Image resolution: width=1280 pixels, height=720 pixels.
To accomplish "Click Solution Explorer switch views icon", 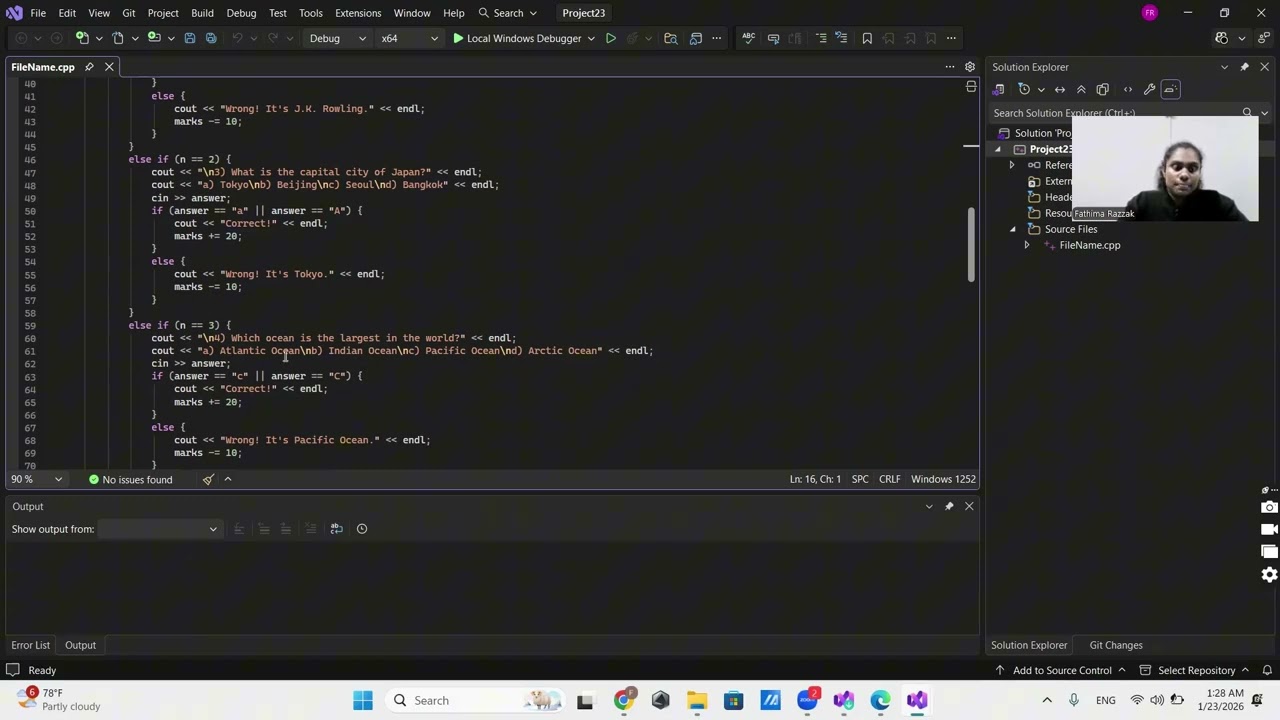I will click(998, 89).
